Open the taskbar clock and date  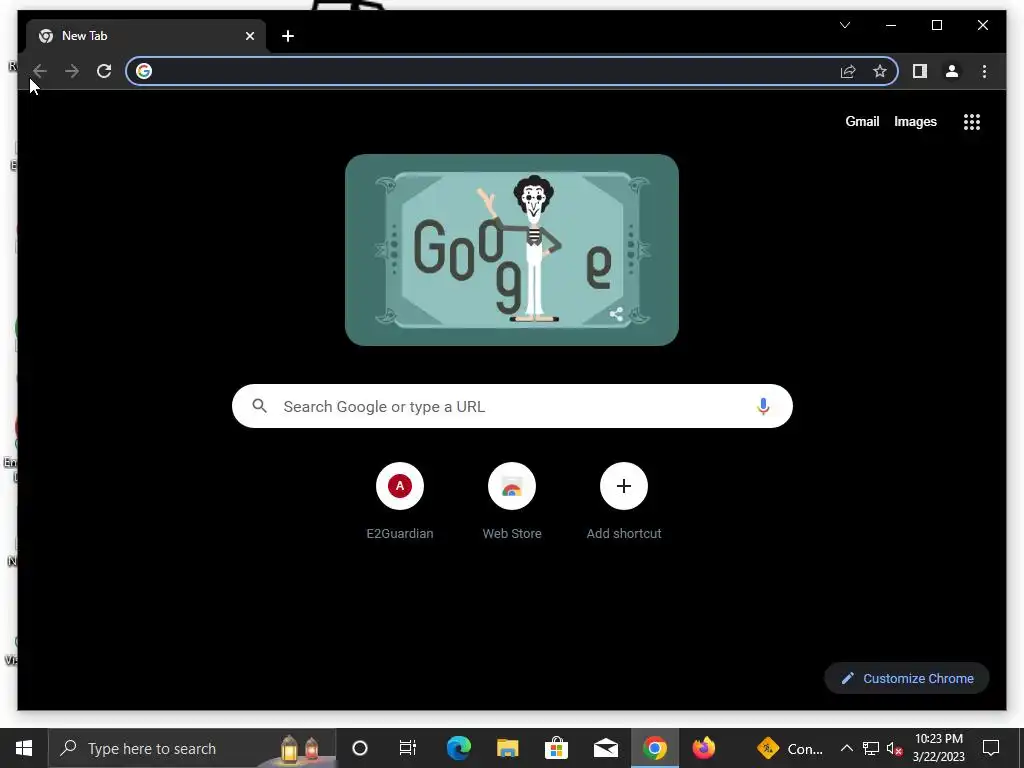[x=938, y=748]
